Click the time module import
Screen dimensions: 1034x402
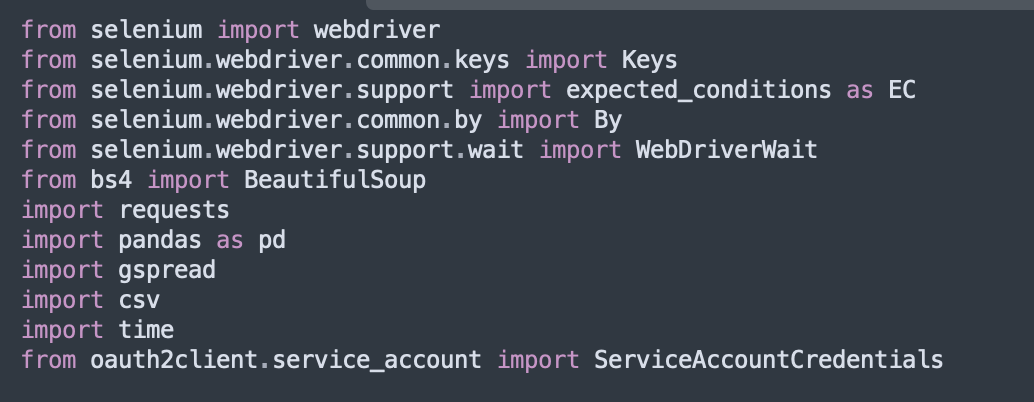pyautogui.click(x=146, y=330)
